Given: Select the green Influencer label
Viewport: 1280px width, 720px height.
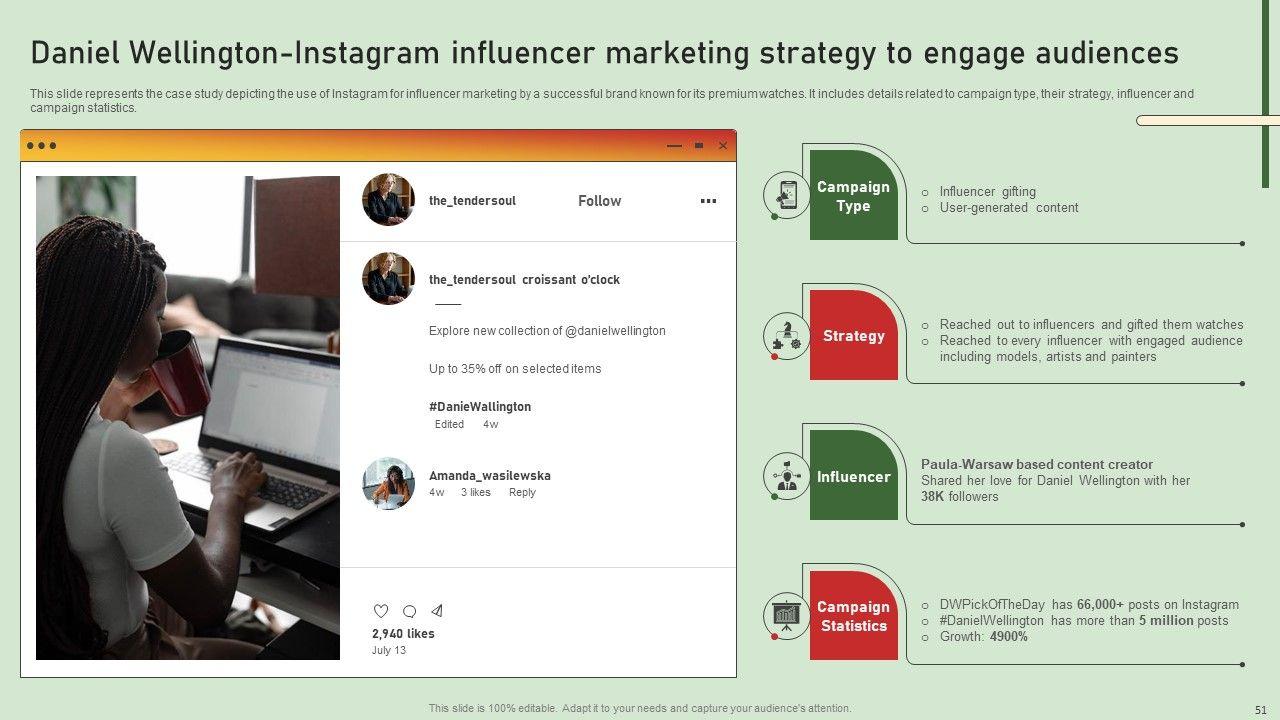Looking at the screenshot, I should pos(853,477).
